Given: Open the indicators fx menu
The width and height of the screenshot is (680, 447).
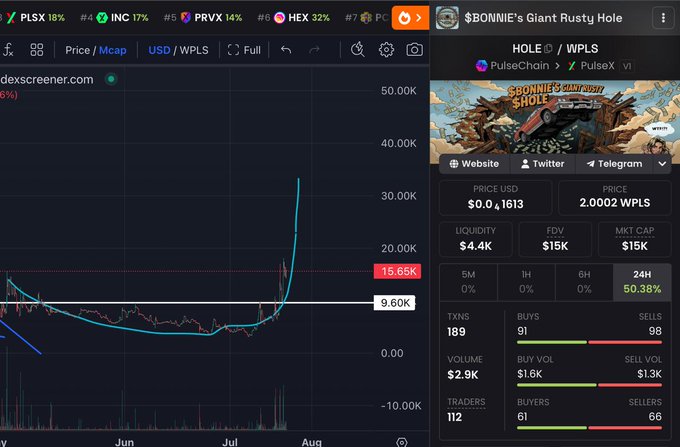Looking at the screenshot, I should pos(8,50).
